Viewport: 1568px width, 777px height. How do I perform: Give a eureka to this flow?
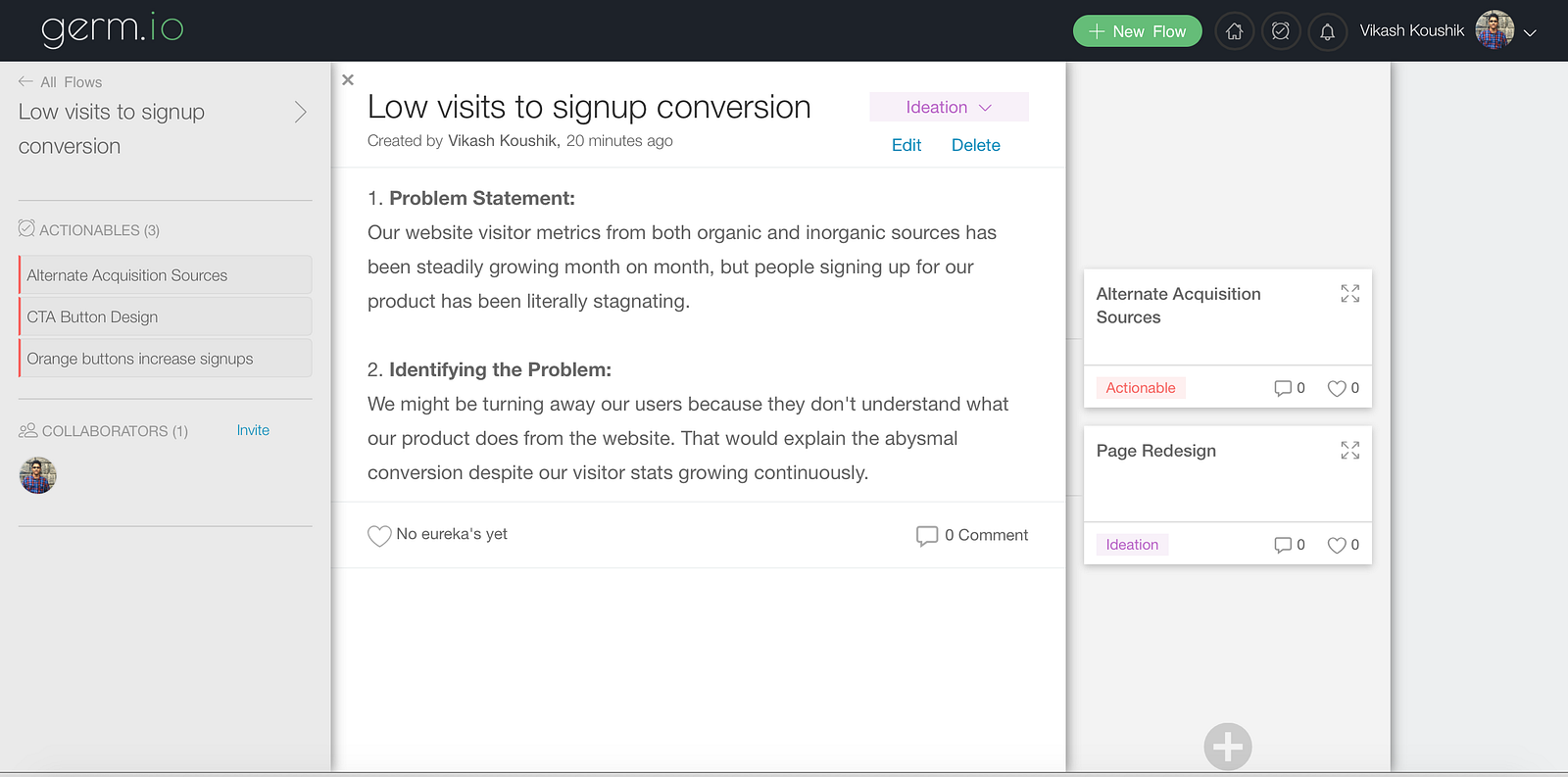coord(379,535)
